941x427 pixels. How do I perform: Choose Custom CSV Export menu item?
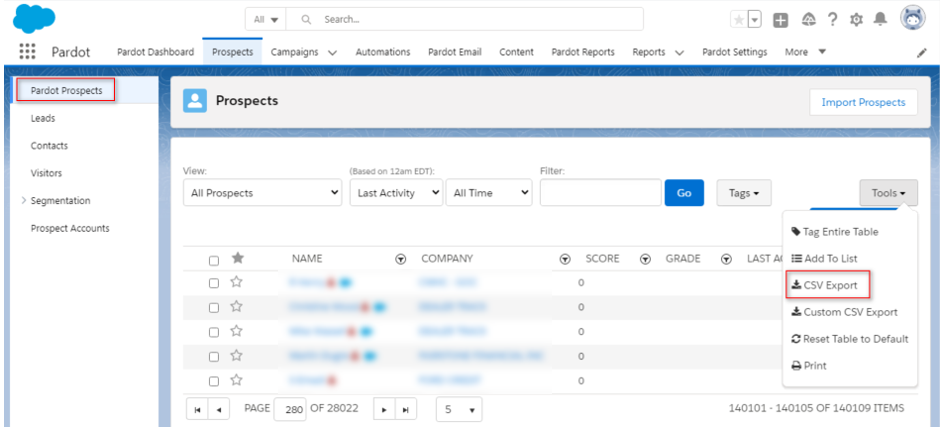[844, 312]
